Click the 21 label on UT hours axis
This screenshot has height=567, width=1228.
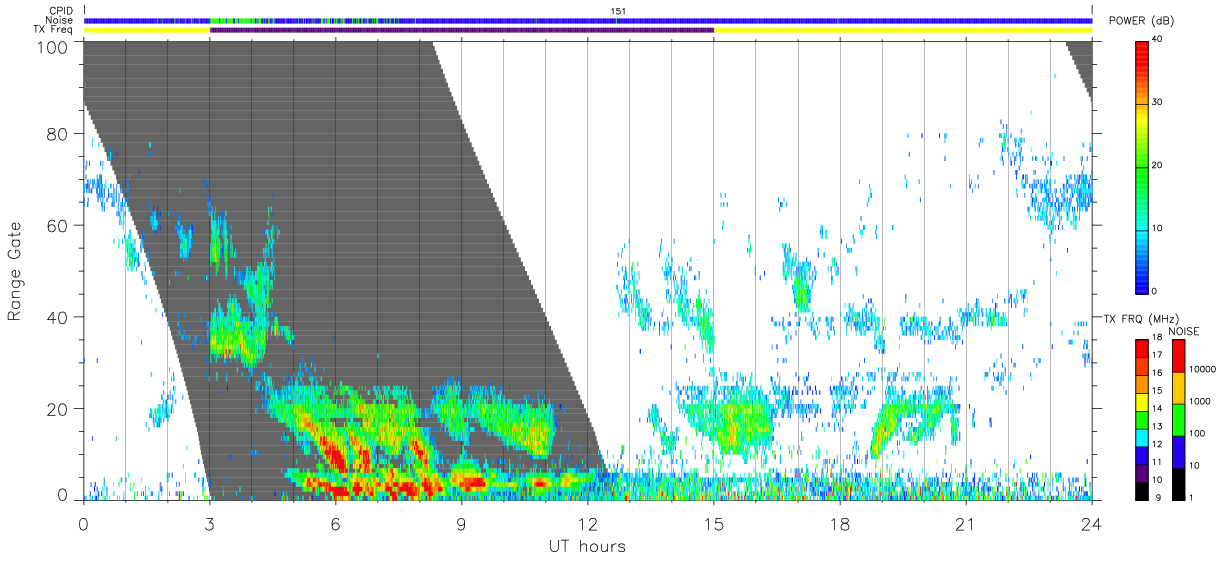pyautogui.click(x=965, y=523)
